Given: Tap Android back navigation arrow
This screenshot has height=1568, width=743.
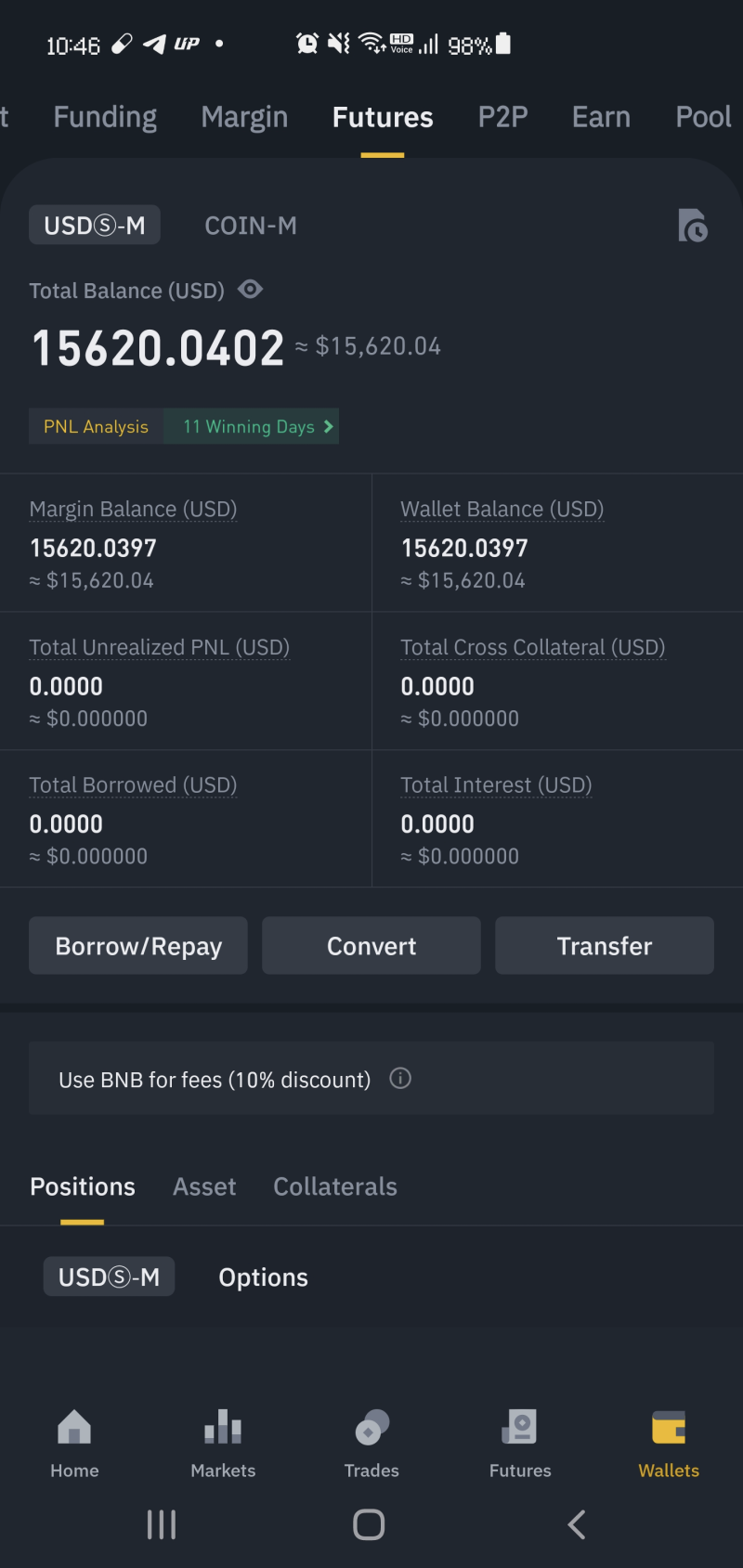Looking at the screenshot, I should coord(577,1524).
